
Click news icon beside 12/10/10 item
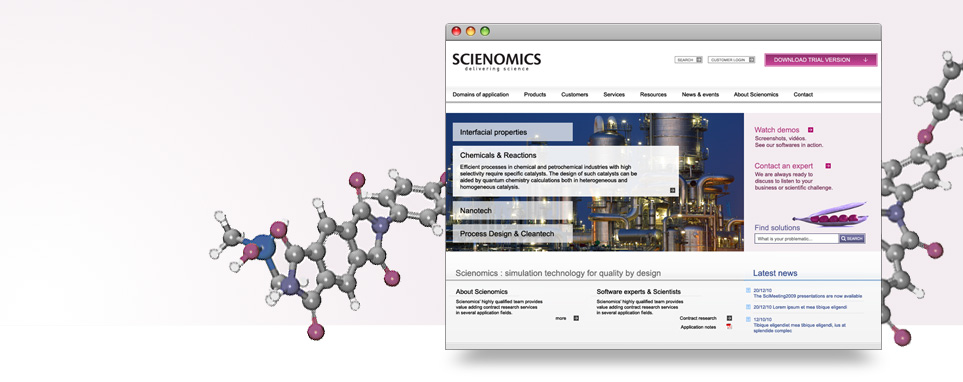tap(748, 319)
